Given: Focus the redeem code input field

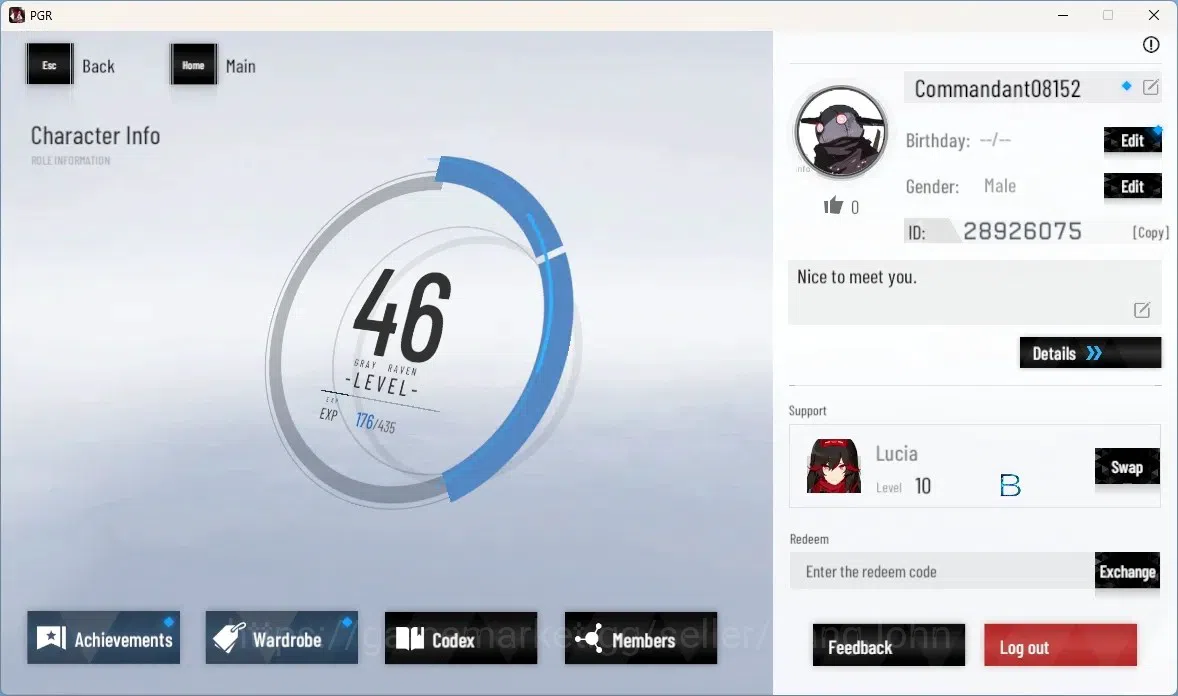Looking at the screenshot, I should coord(942,571).
